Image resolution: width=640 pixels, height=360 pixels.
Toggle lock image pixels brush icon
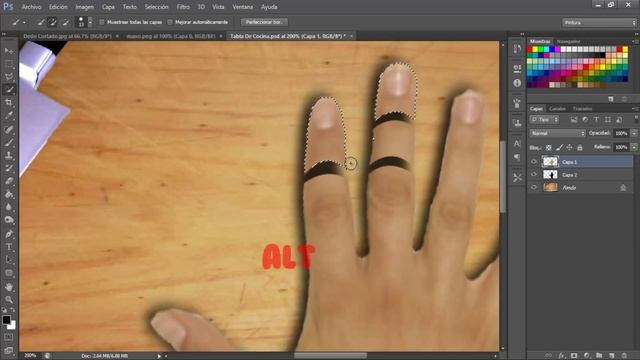pos(559,147)
